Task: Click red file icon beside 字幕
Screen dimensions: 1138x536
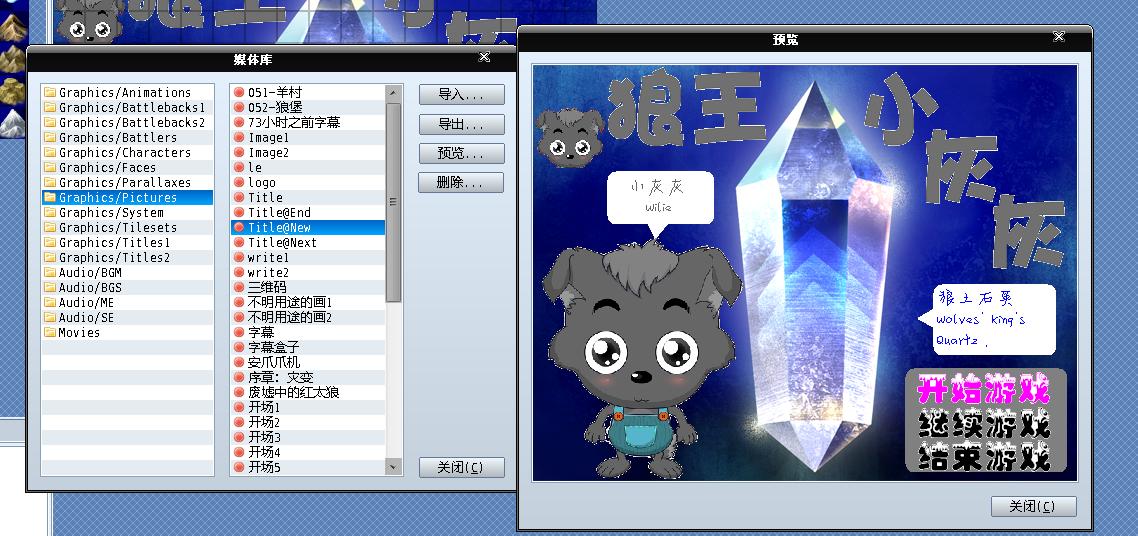Action: click(239, 332)
